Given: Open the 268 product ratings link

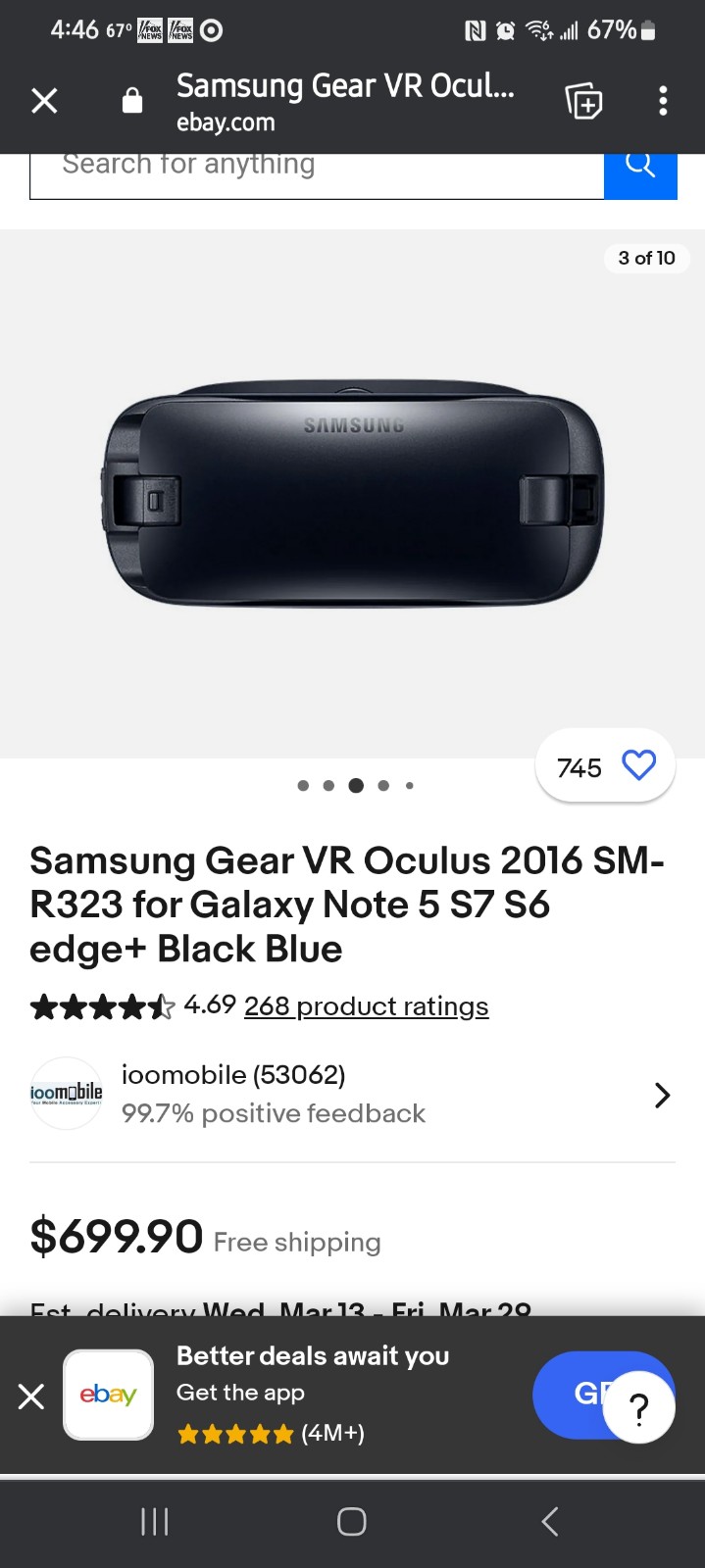Looking at the screenshot, I should (x=366, y=1006).
